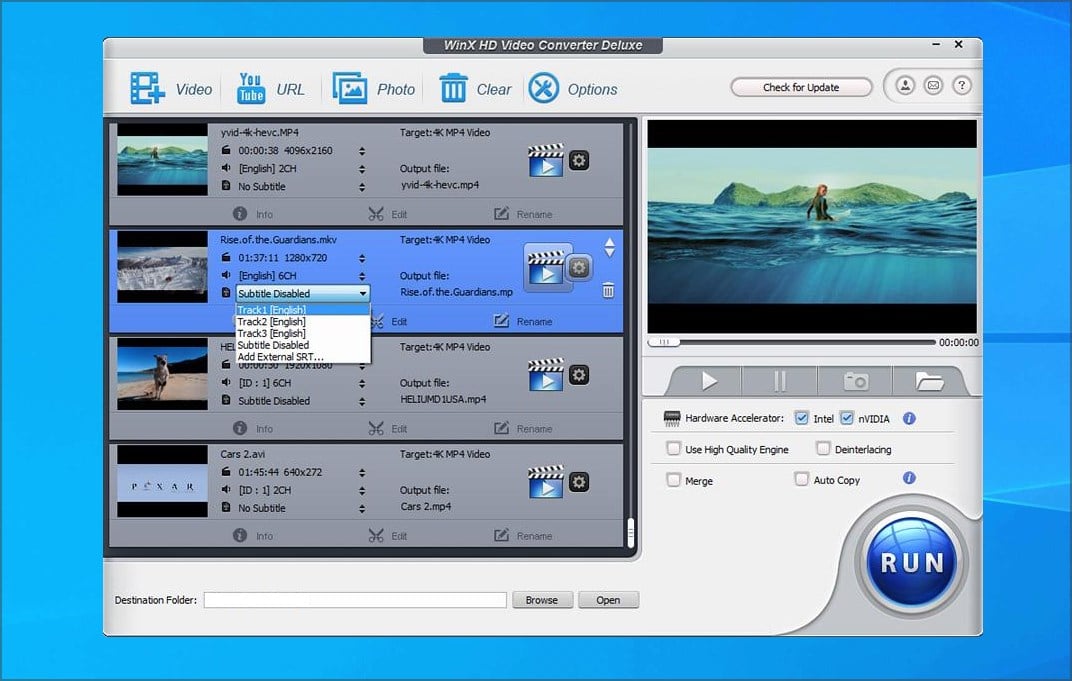Click the blue RUN button
Screen dimensions: 1072x681
(x=912, y=563)
